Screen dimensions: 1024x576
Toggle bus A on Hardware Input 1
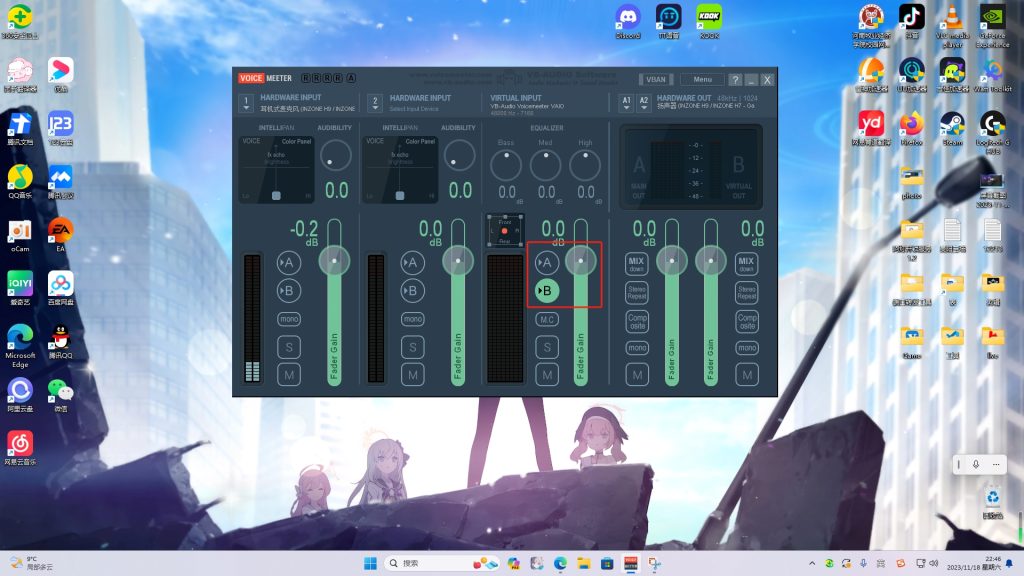pyautogui.click(x=289, y=263)
